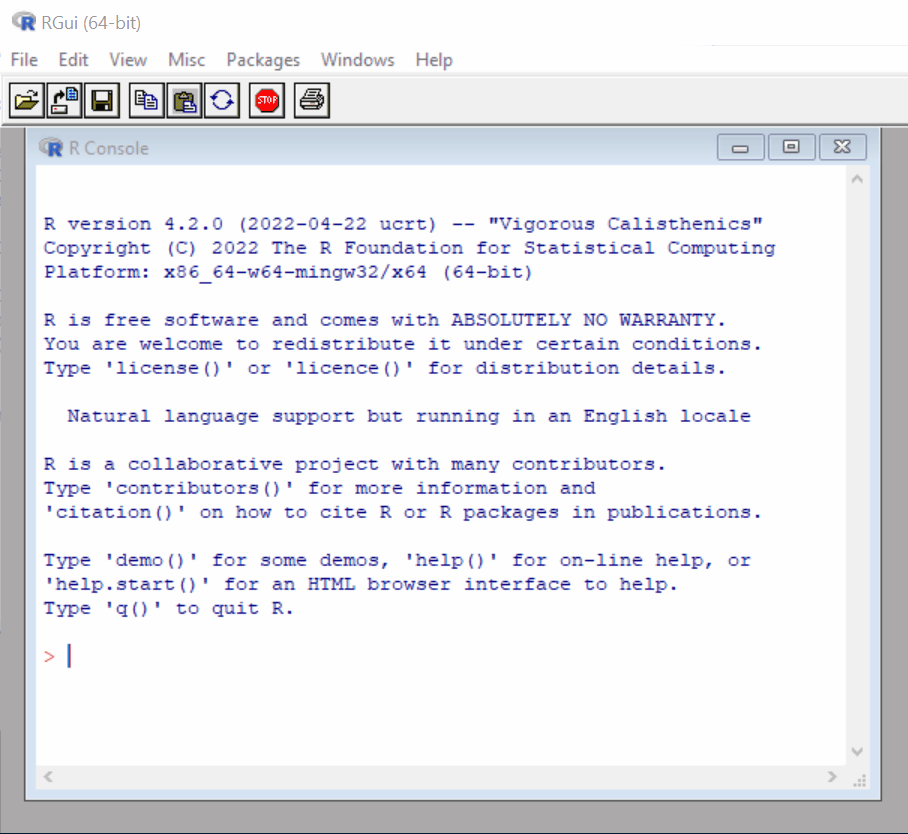Viewport: 908px width, 834px height.
Task: Click the console scroll down arrow
Action: [x=858, y=752]
